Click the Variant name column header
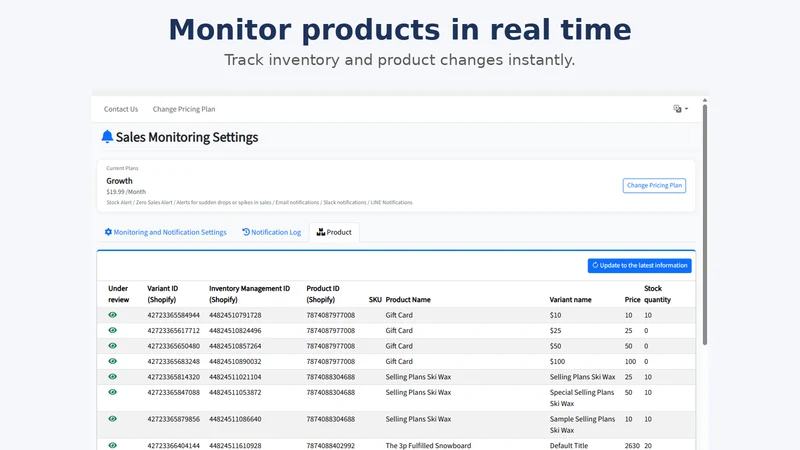The width and height of the screenshot is (800, 450). click(570, 299)
